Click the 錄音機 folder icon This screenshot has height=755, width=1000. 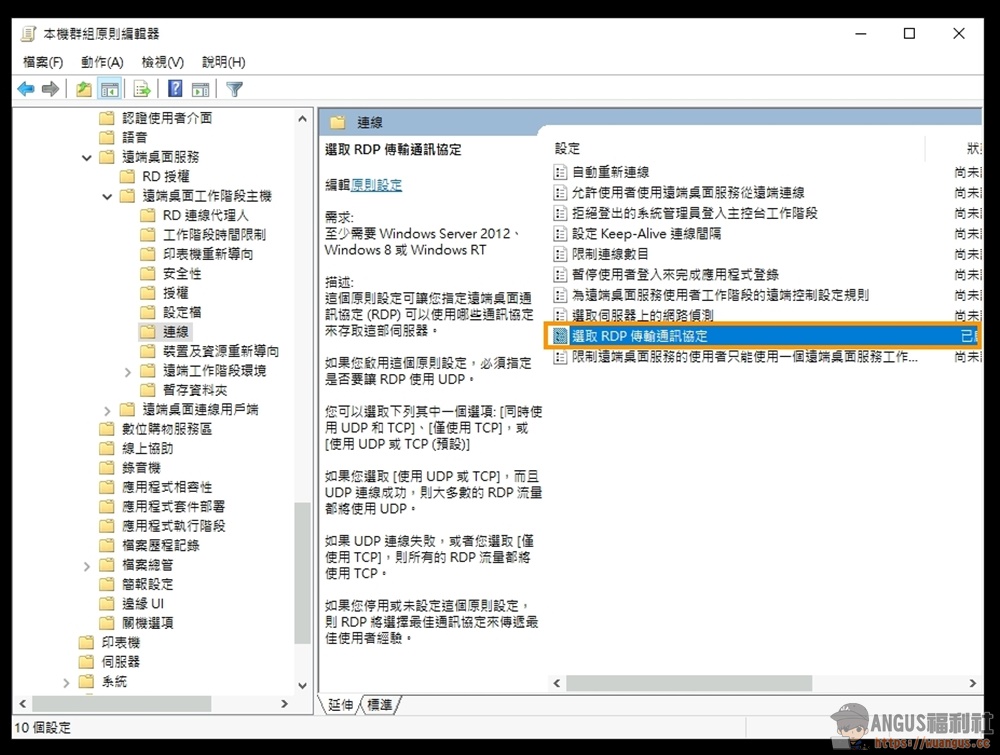107,467
